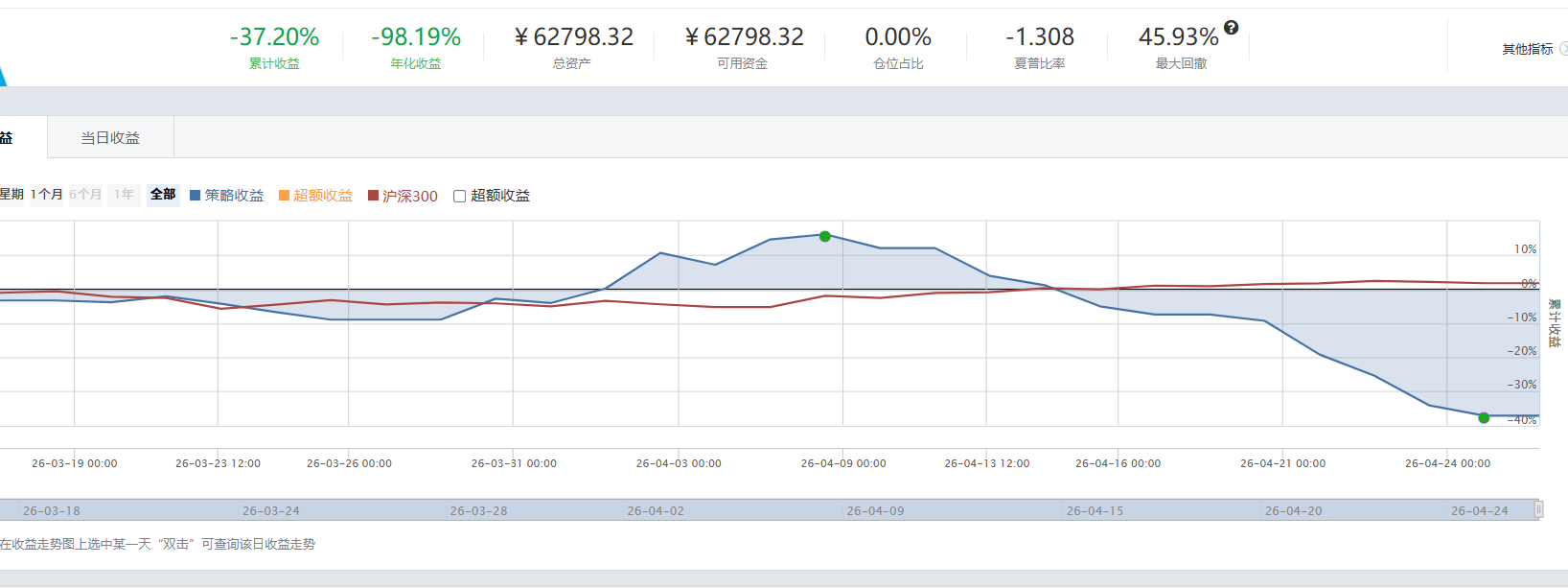1568x588 pixels.
Task: Click the 可用资金 label
Action: pyautogui.click(x=742, y=64)
